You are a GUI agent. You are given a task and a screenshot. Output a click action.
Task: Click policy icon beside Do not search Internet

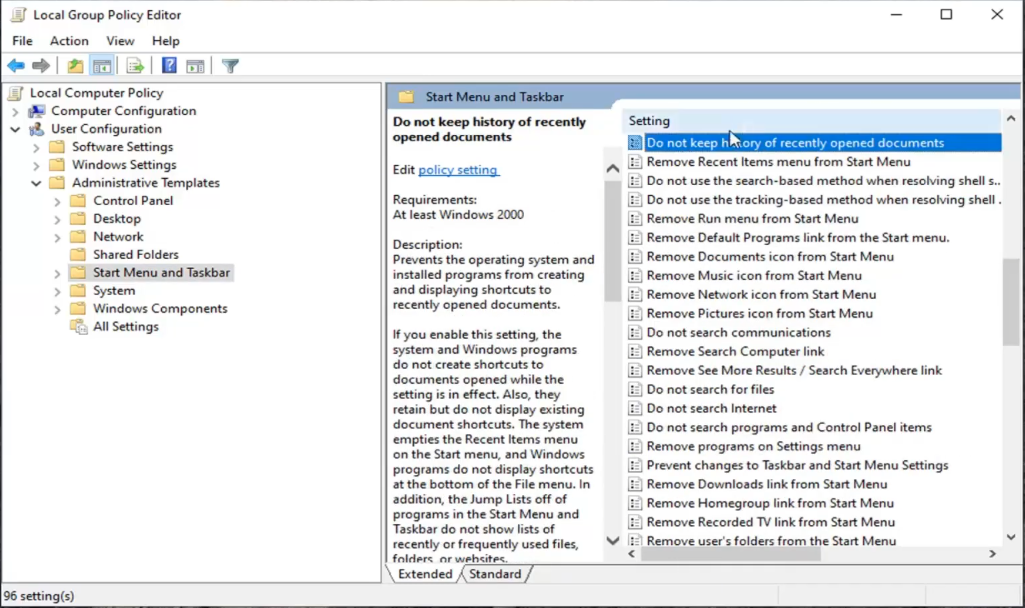pos(635,408)
